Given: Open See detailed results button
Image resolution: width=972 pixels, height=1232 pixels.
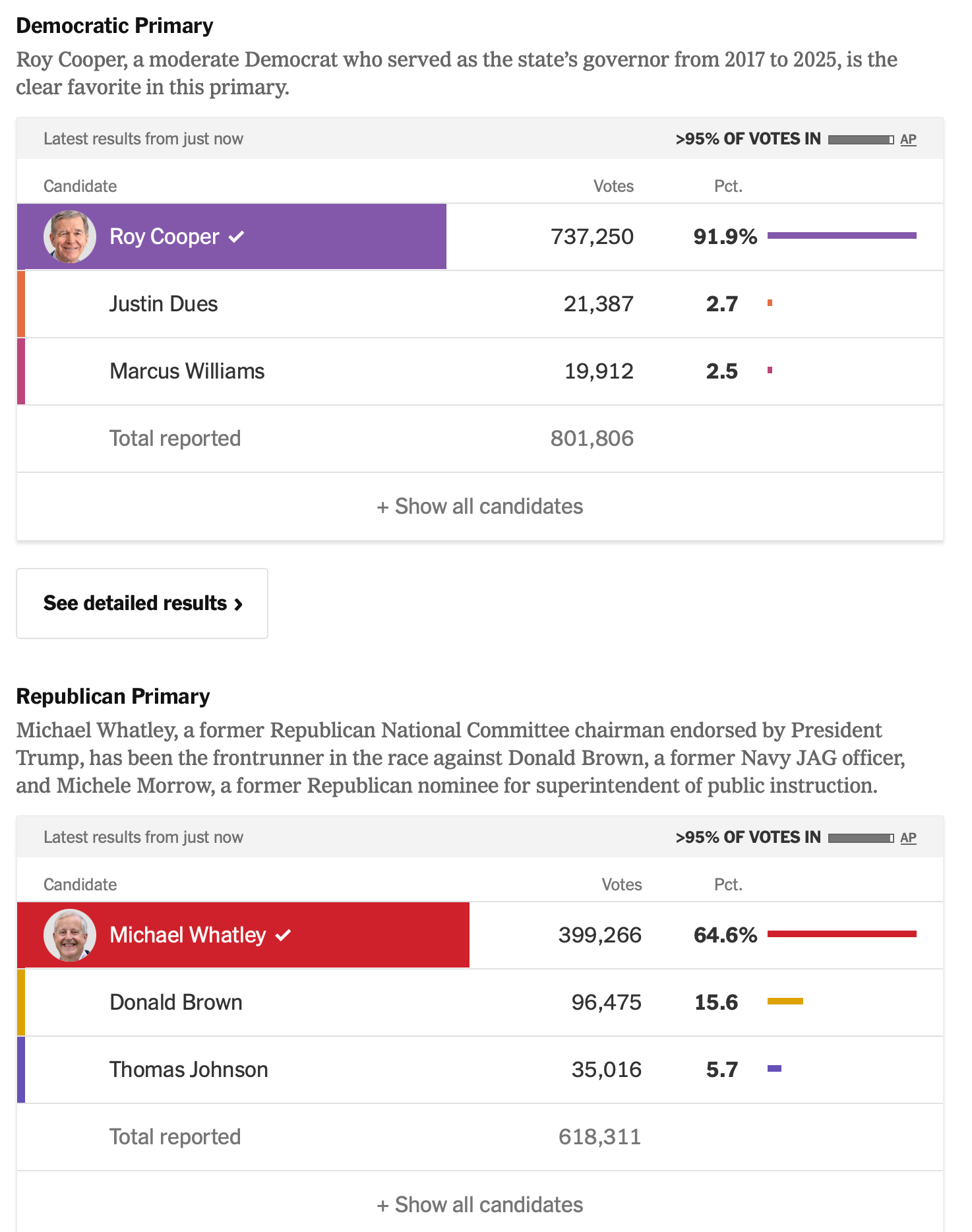Looking at the screenshot, I should pyautogui.click(x=142, y=603).
